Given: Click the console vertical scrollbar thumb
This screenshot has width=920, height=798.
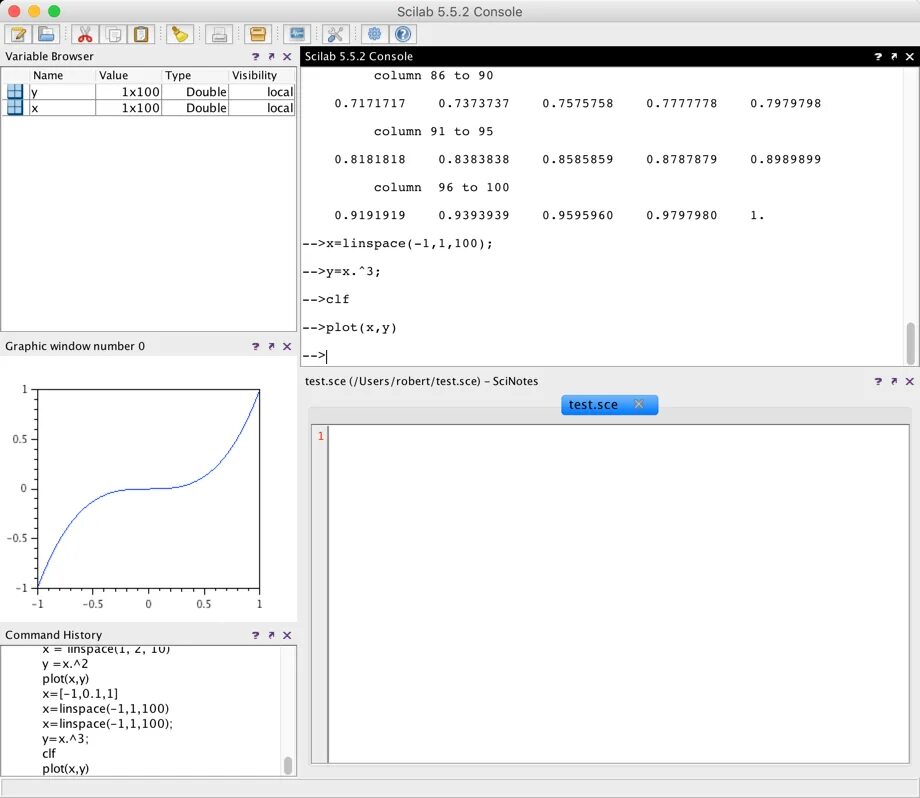Looking at the screenshot, I should (x=911, y=343).
